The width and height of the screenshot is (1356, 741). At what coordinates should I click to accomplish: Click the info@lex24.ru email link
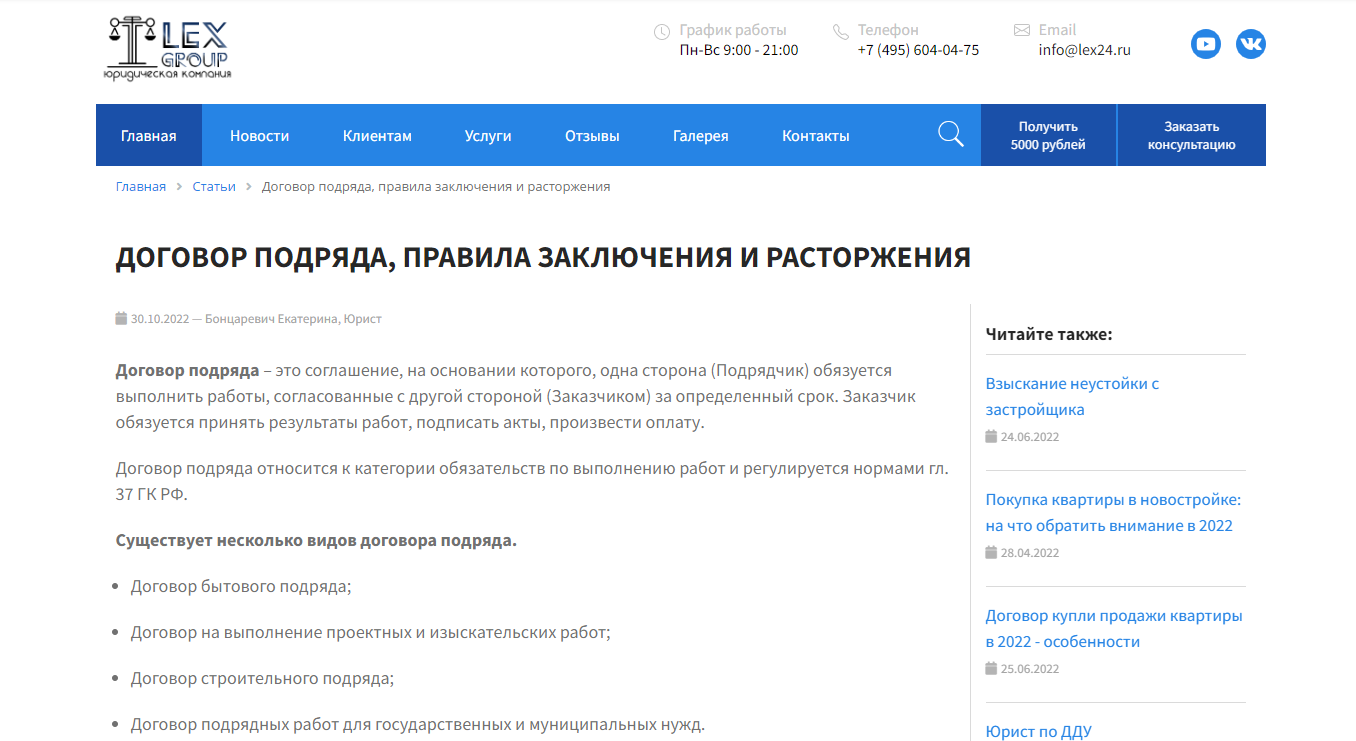point(1084,50)
